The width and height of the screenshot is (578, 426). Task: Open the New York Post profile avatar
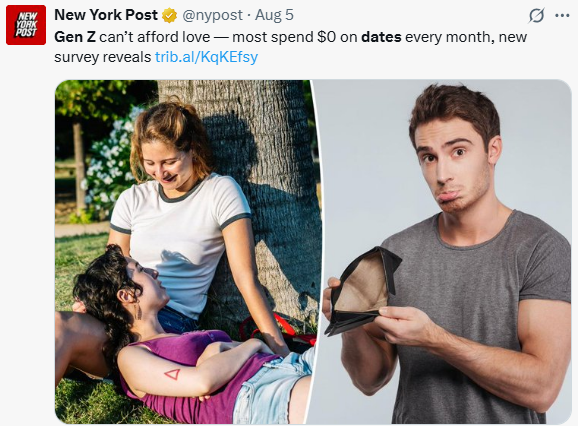[26, 25]
